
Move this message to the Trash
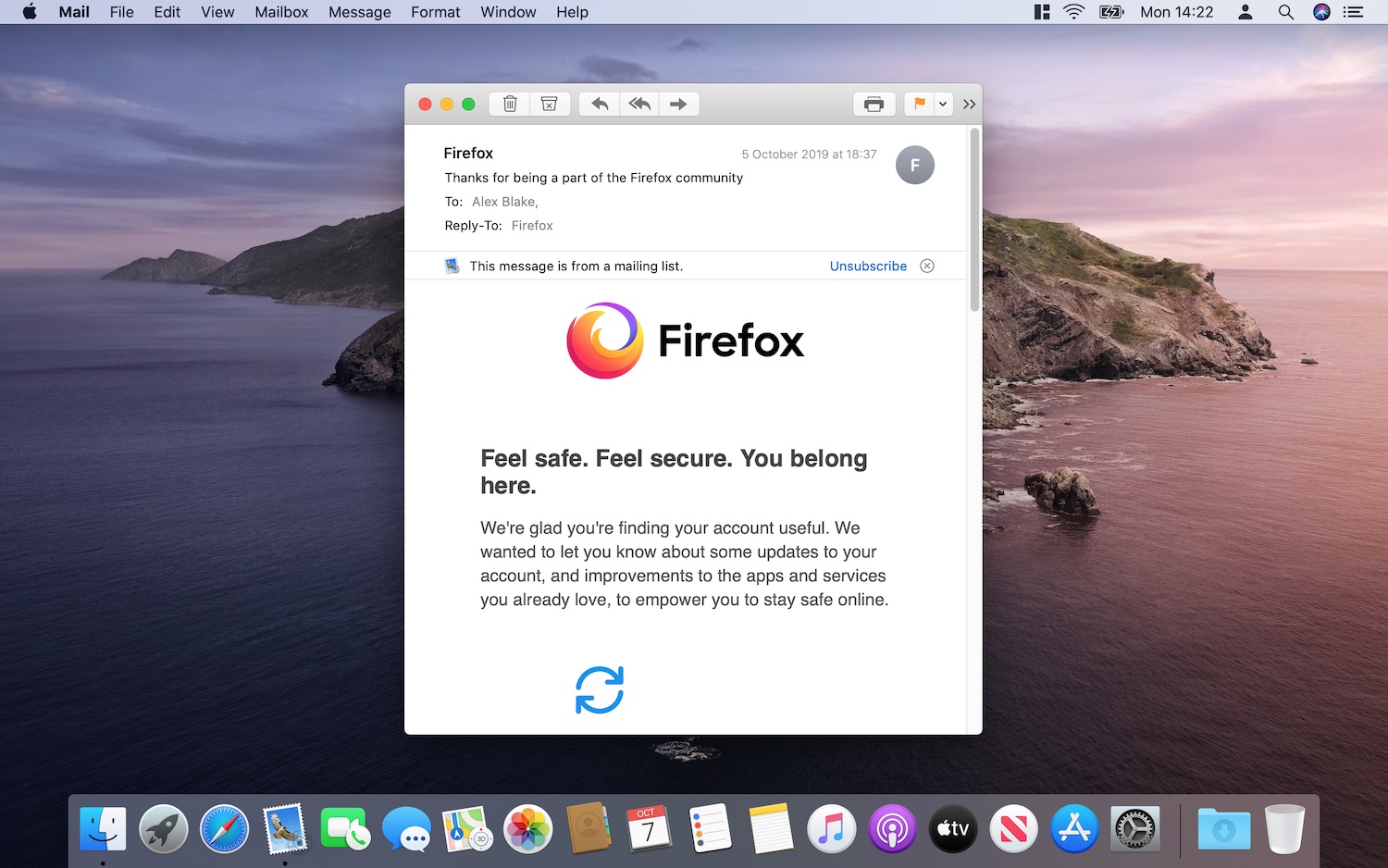click(509, 104)
